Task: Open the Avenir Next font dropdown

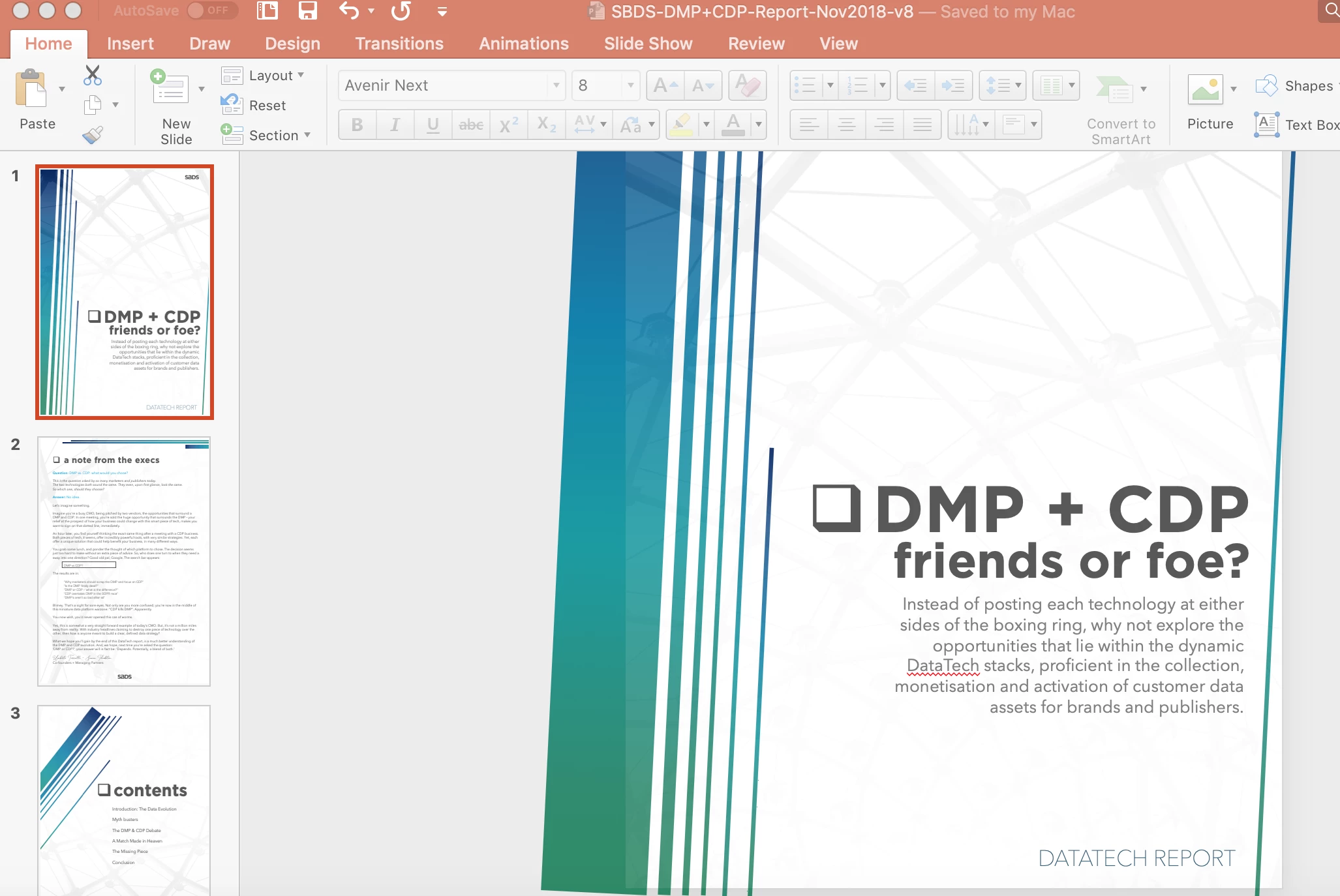Action: (556, 85)
